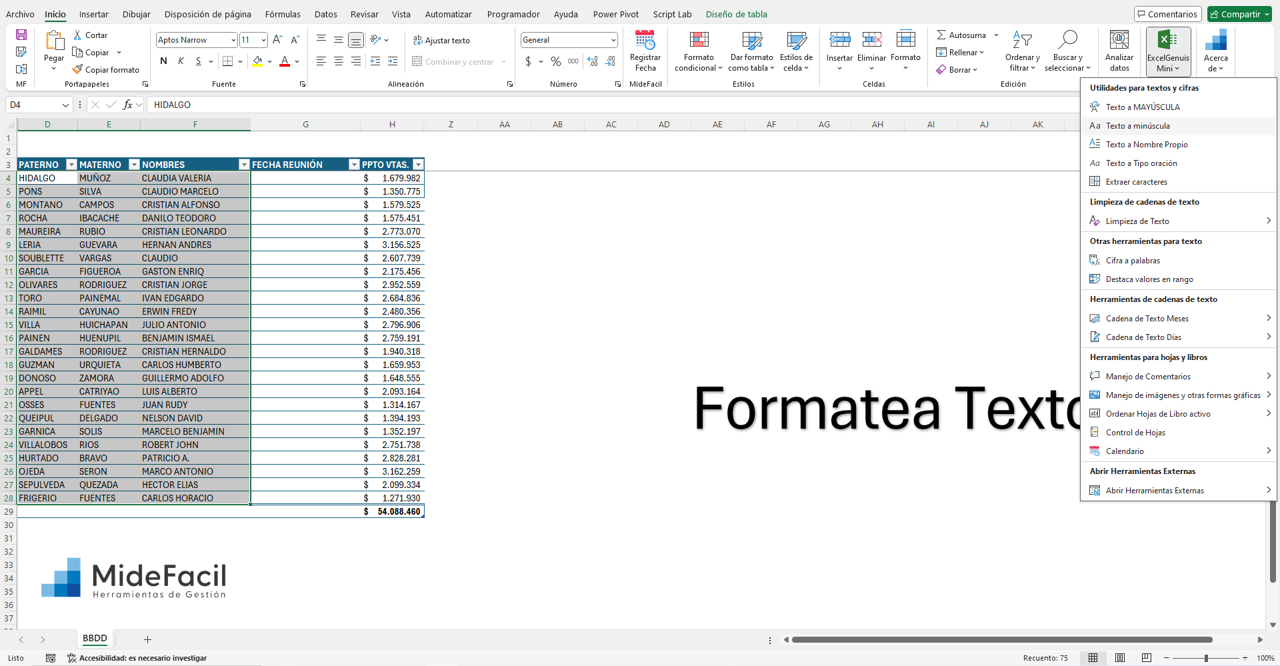1280x666 pixels.
Task: Click the Comentarios button
Action: (1167, 14)
